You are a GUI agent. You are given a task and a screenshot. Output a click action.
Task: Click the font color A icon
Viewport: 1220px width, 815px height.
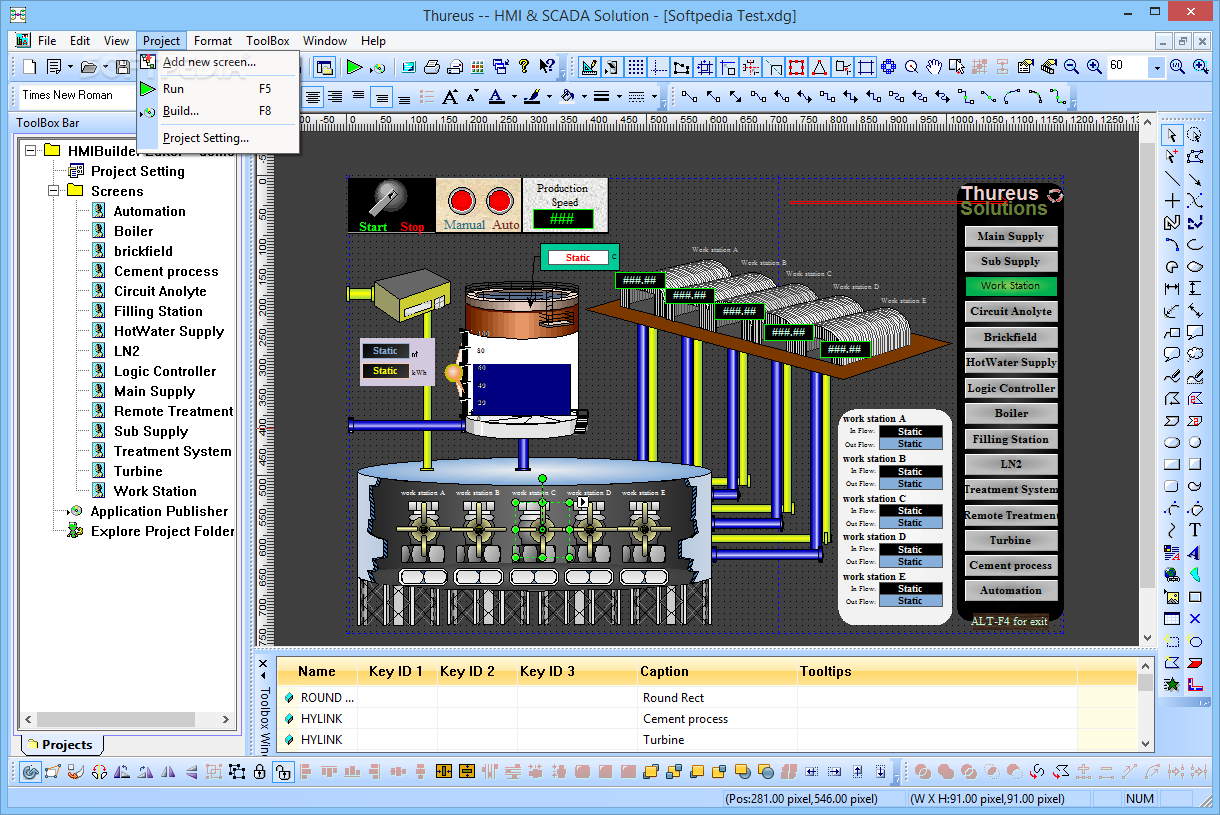point(496,97)
